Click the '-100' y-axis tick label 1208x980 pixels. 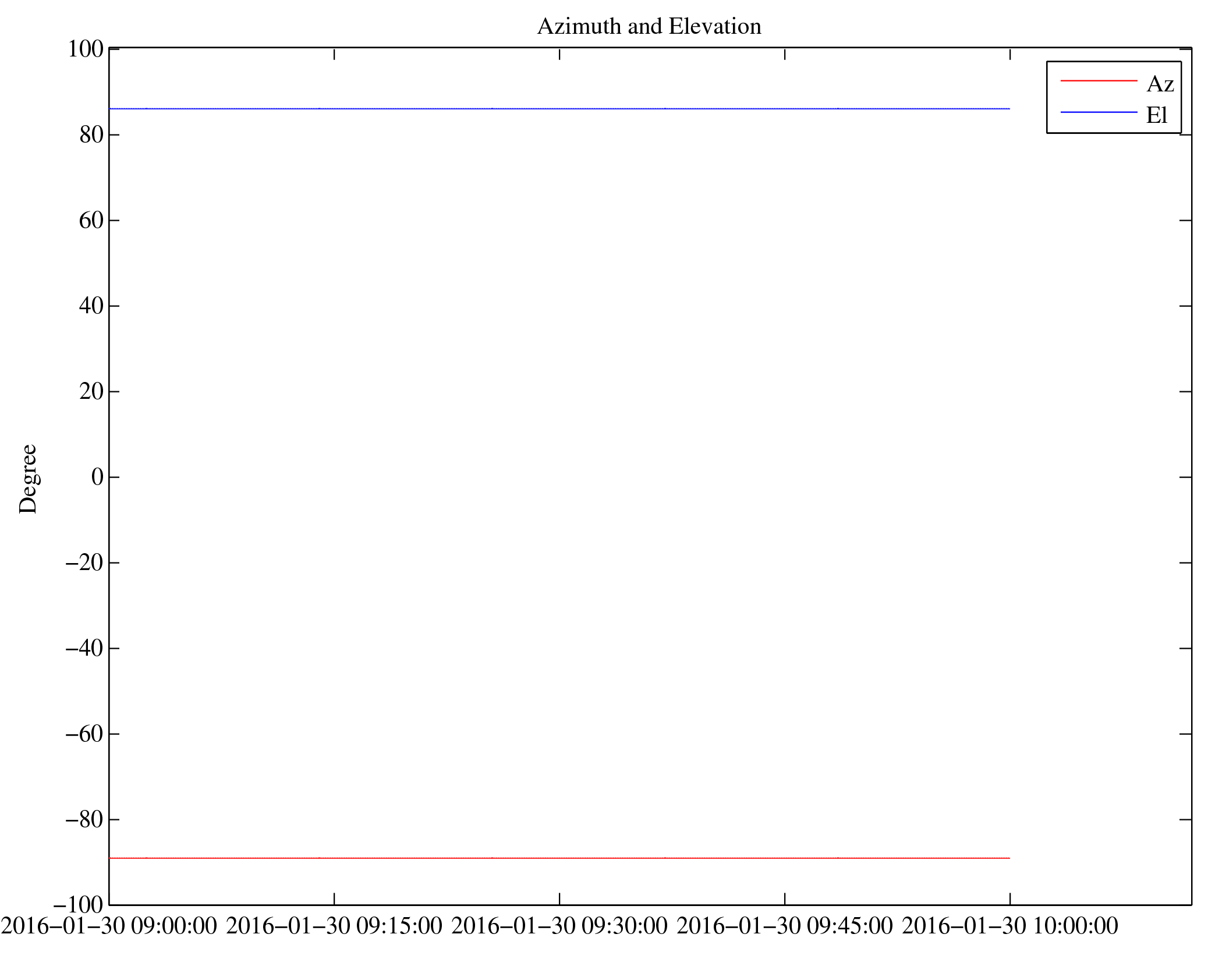[x=78, y=905]
